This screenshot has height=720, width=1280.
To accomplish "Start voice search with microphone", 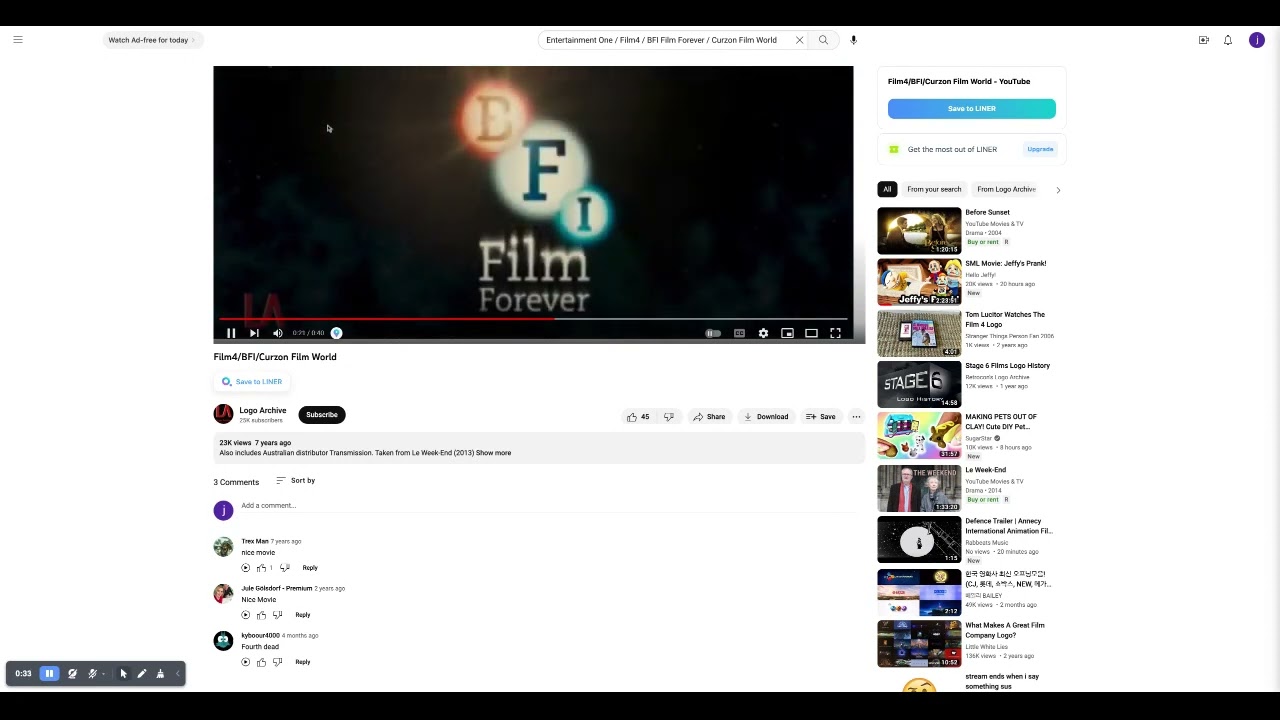I will tap(853, 40).
